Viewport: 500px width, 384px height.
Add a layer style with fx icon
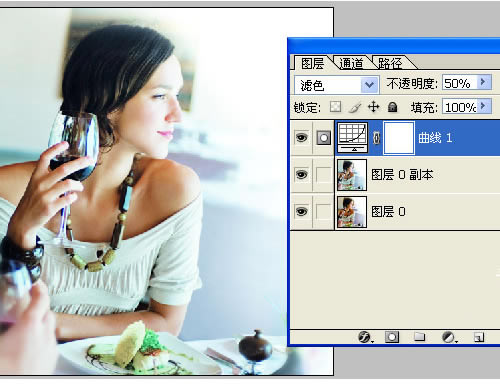(x=365, y=337)
